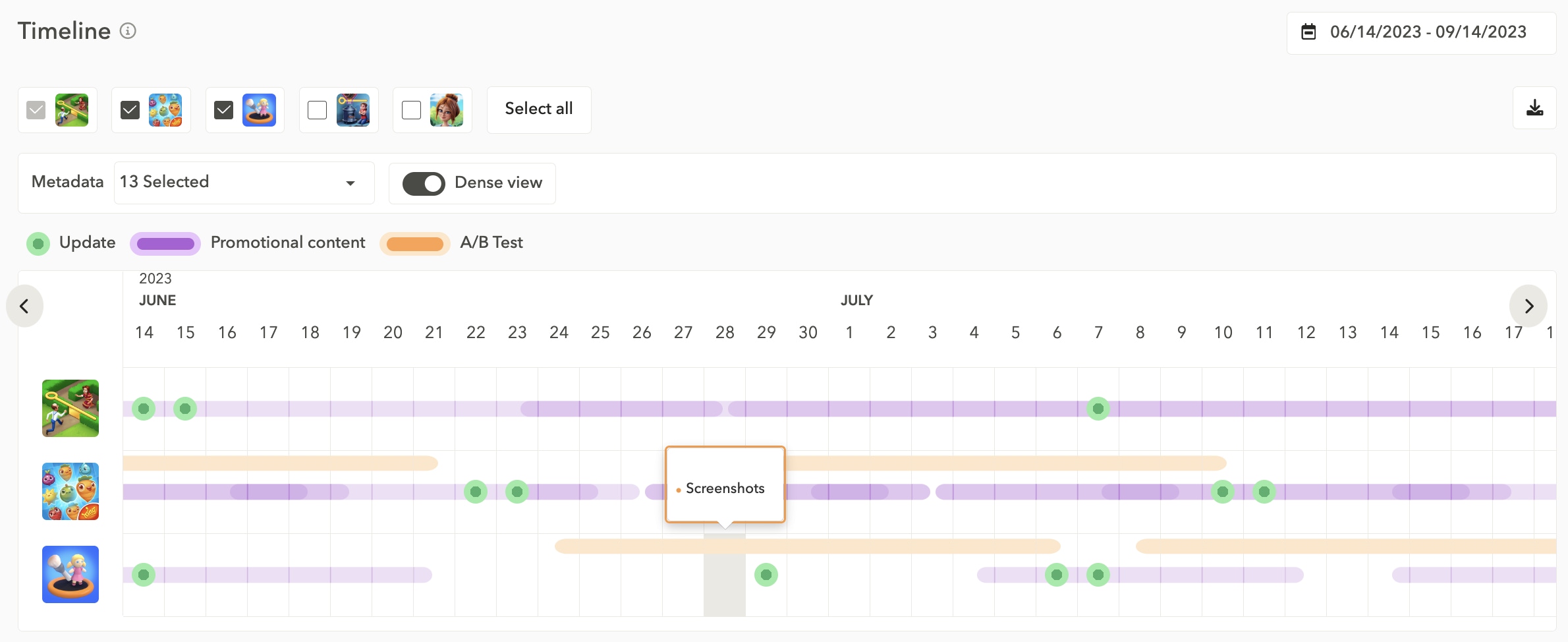The image size is (1568, 642).
Task: Click the blue doll game icon in third timeline row
Action: 70,574
